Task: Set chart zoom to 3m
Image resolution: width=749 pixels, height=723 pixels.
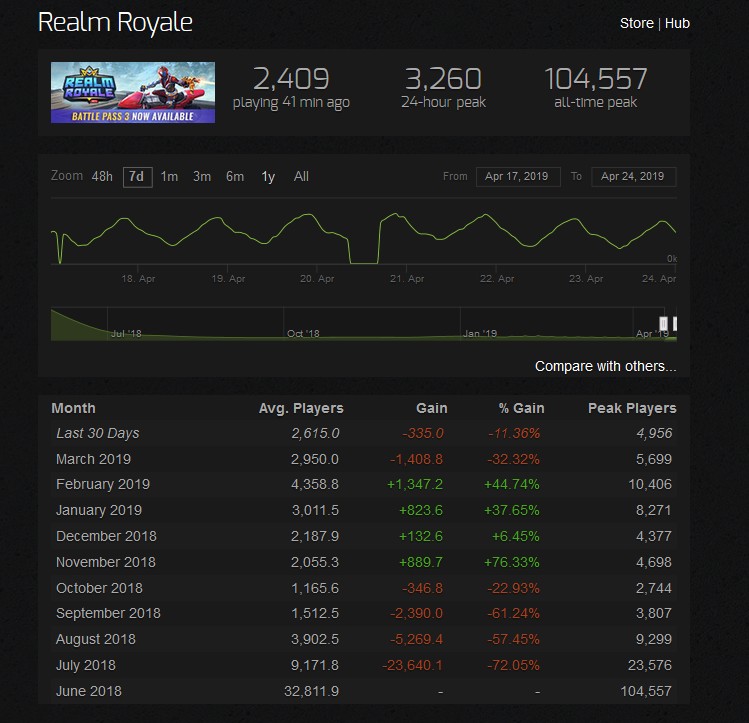Action: pos(202,177)
